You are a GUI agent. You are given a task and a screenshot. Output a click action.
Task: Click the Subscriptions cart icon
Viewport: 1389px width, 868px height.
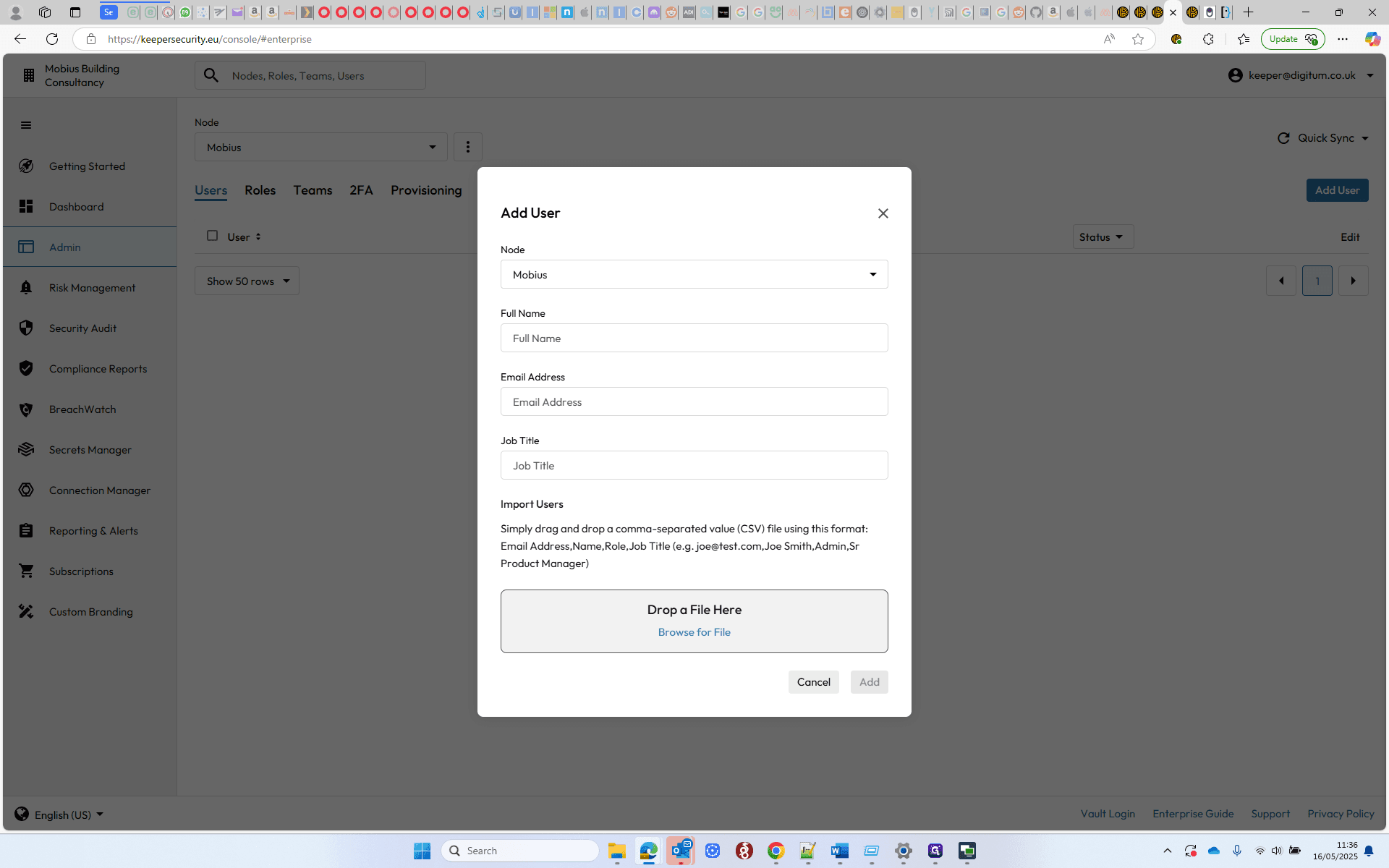(x=26, y=571)
